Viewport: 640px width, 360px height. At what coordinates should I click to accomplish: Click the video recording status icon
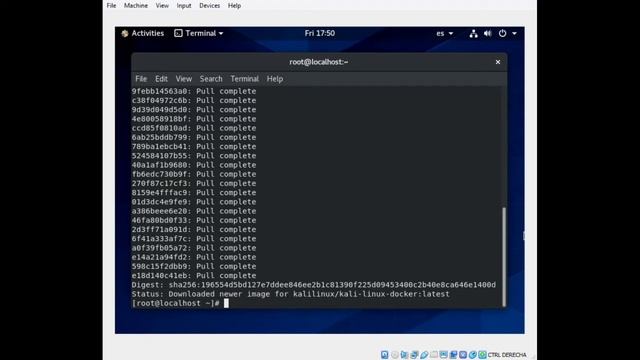(453, 355)
